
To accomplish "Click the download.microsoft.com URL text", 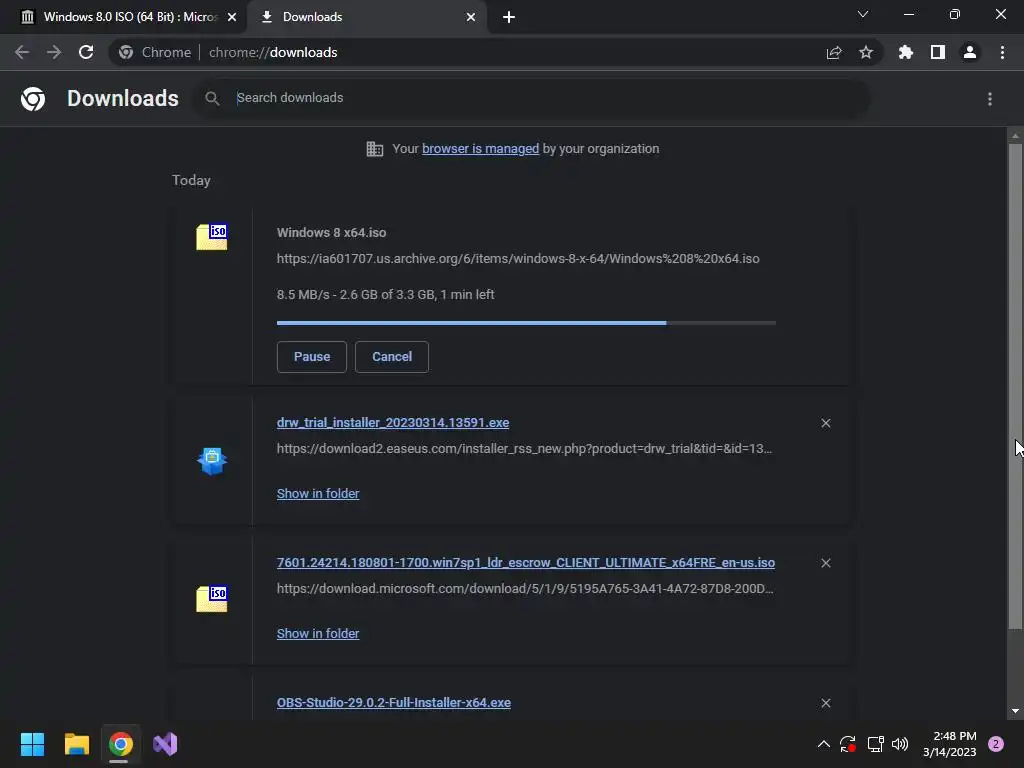I will [x=524, y=588].
